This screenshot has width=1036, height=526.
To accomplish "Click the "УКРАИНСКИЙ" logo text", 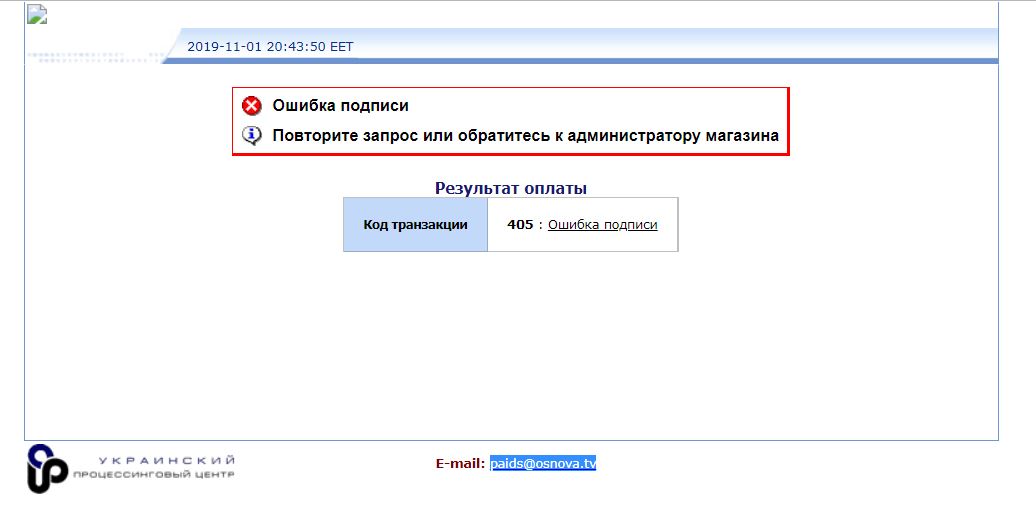I will (167, 459).
